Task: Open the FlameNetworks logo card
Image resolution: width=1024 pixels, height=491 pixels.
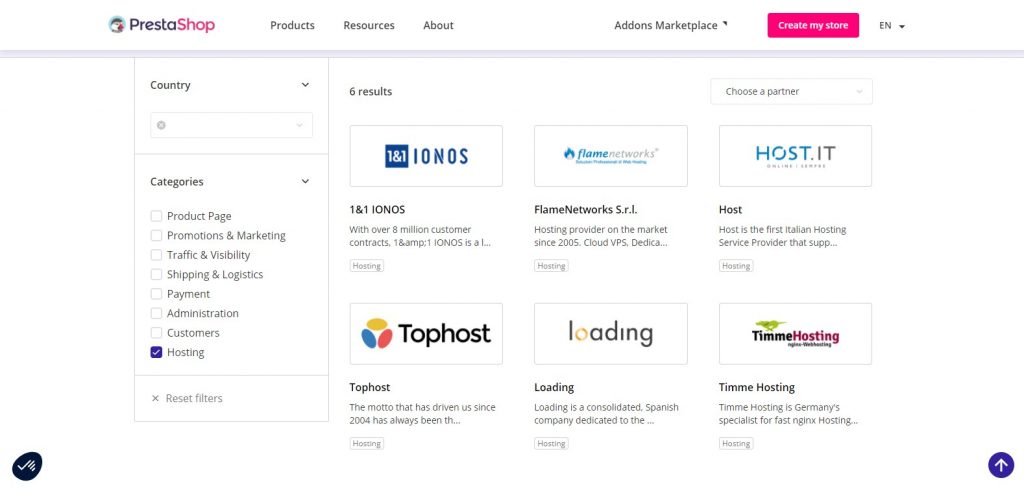Action: 611,156
